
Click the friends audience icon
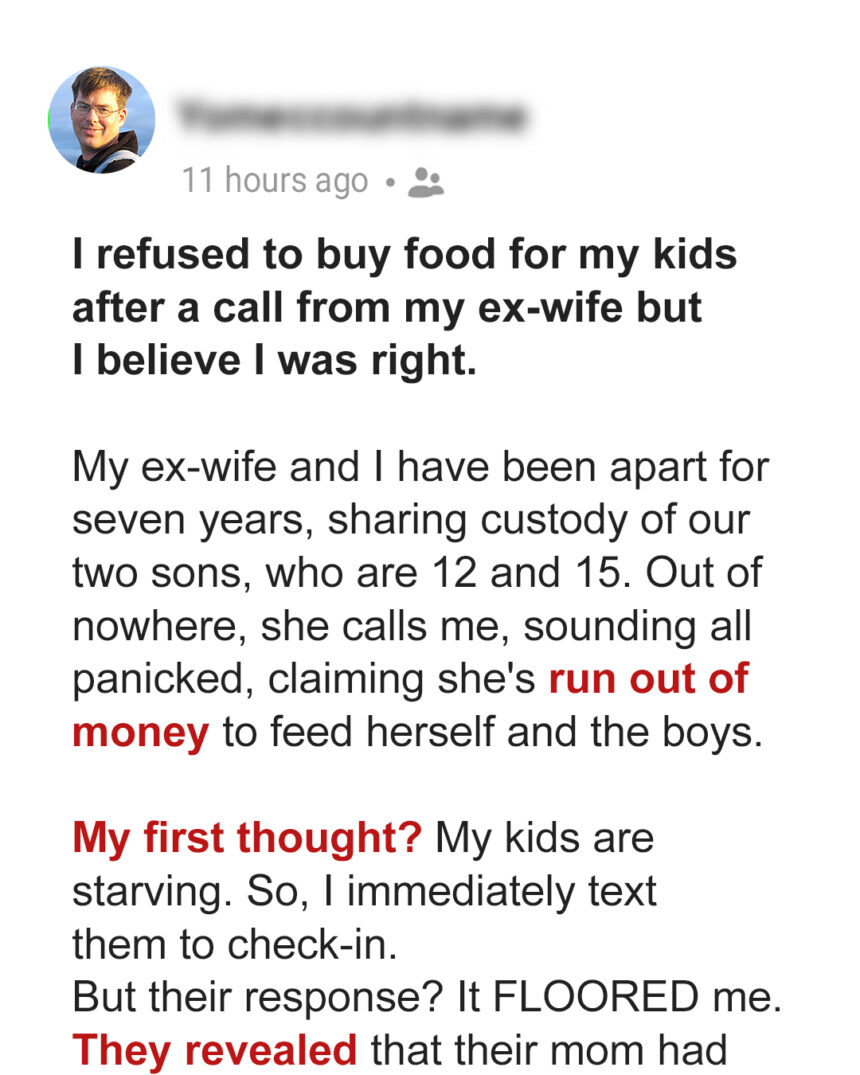pyautogui.click(x=428, y=181)
